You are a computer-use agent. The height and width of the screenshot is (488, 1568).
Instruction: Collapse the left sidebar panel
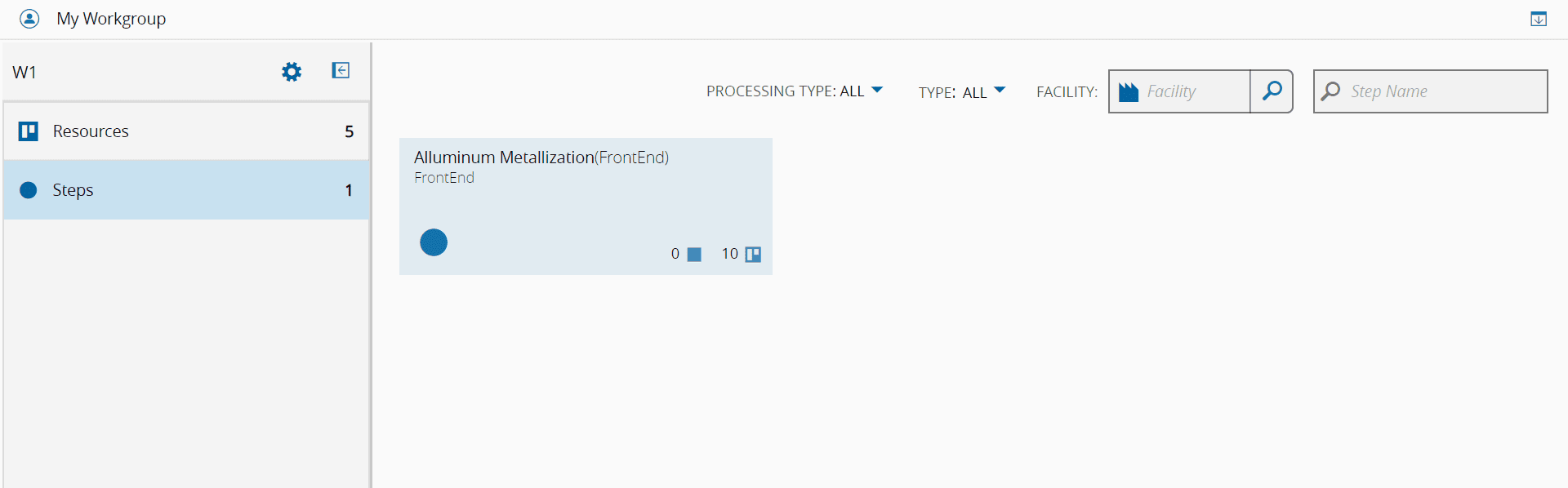pos(341,71)
